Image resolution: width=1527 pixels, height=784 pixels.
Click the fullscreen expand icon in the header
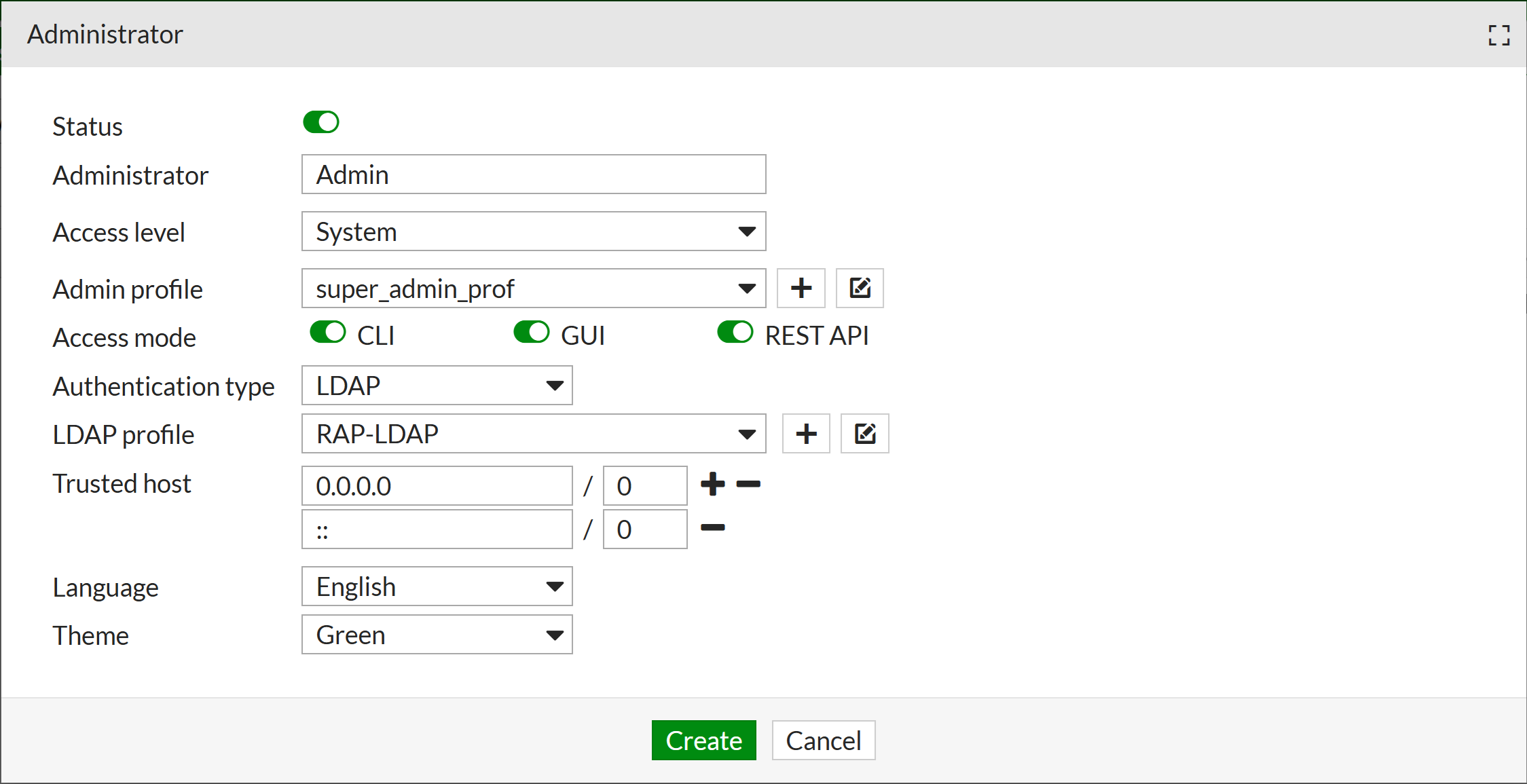point(1498,35)
